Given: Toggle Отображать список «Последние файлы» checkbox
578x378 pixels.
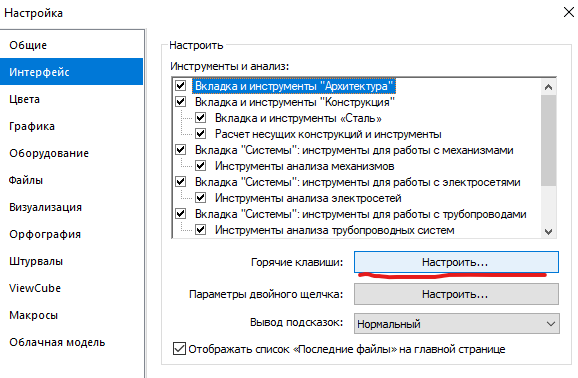Looking at the screenshot, I should point(179,348).
